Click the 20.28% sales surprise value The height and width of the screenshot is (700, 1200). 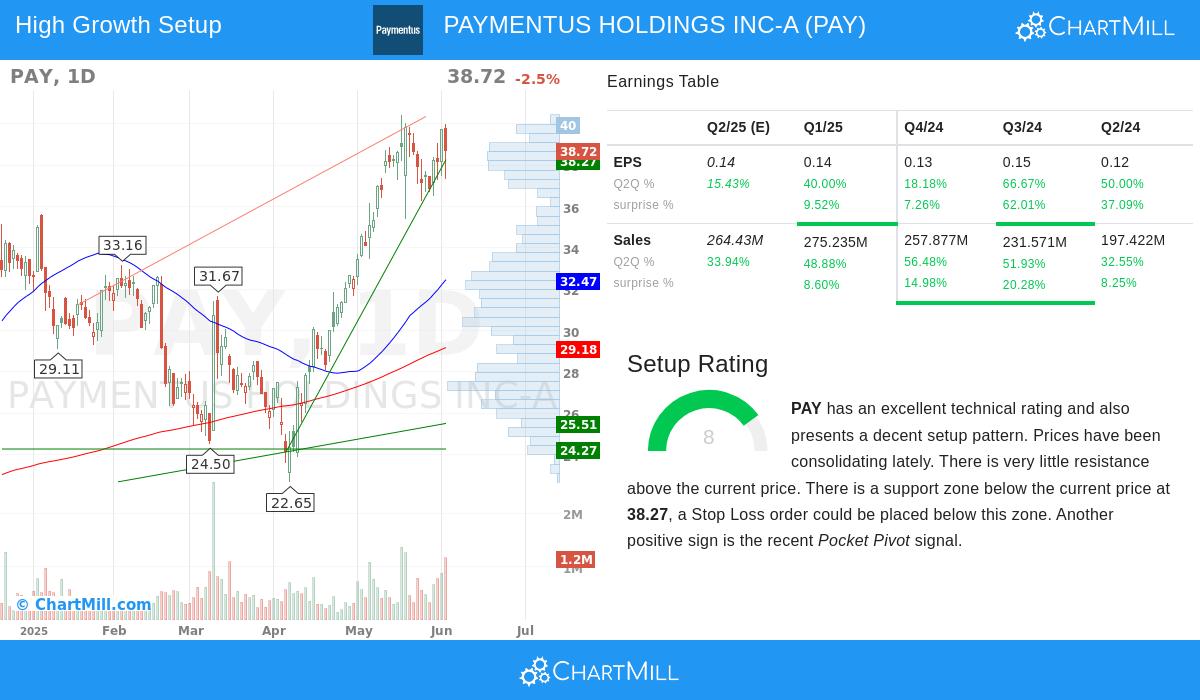click(x=1024, y=285)
